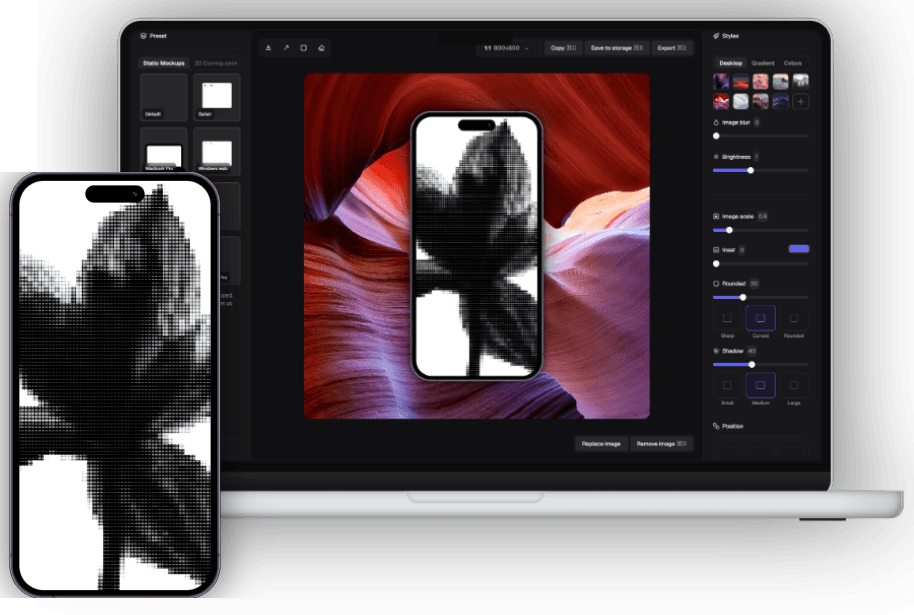Pick the dark background with red flowers
914x615 pixels.
point(761,101)
